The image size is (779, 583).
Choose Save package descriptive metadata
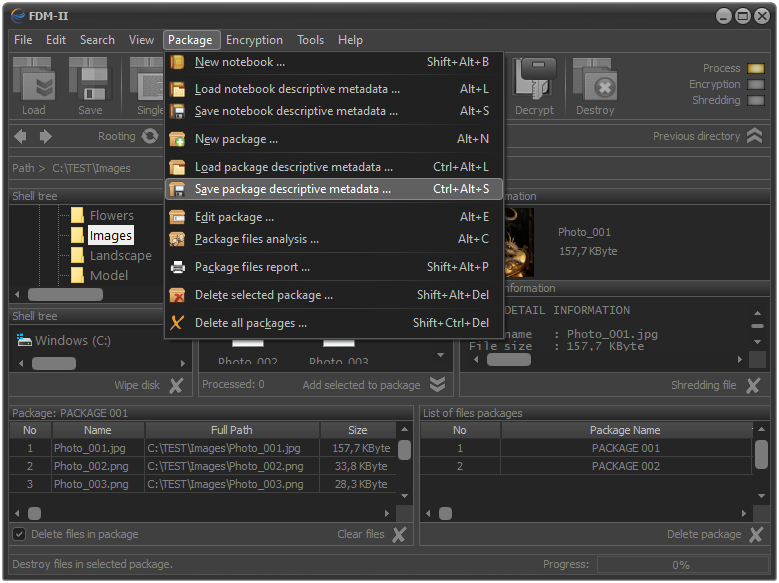tap(333, 189)
